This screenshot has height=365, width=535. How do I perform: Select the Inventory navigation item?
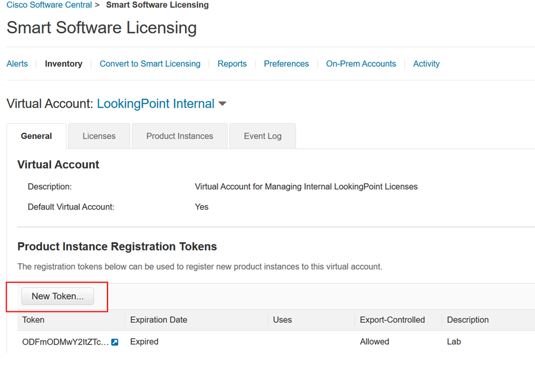coord(63,64)
